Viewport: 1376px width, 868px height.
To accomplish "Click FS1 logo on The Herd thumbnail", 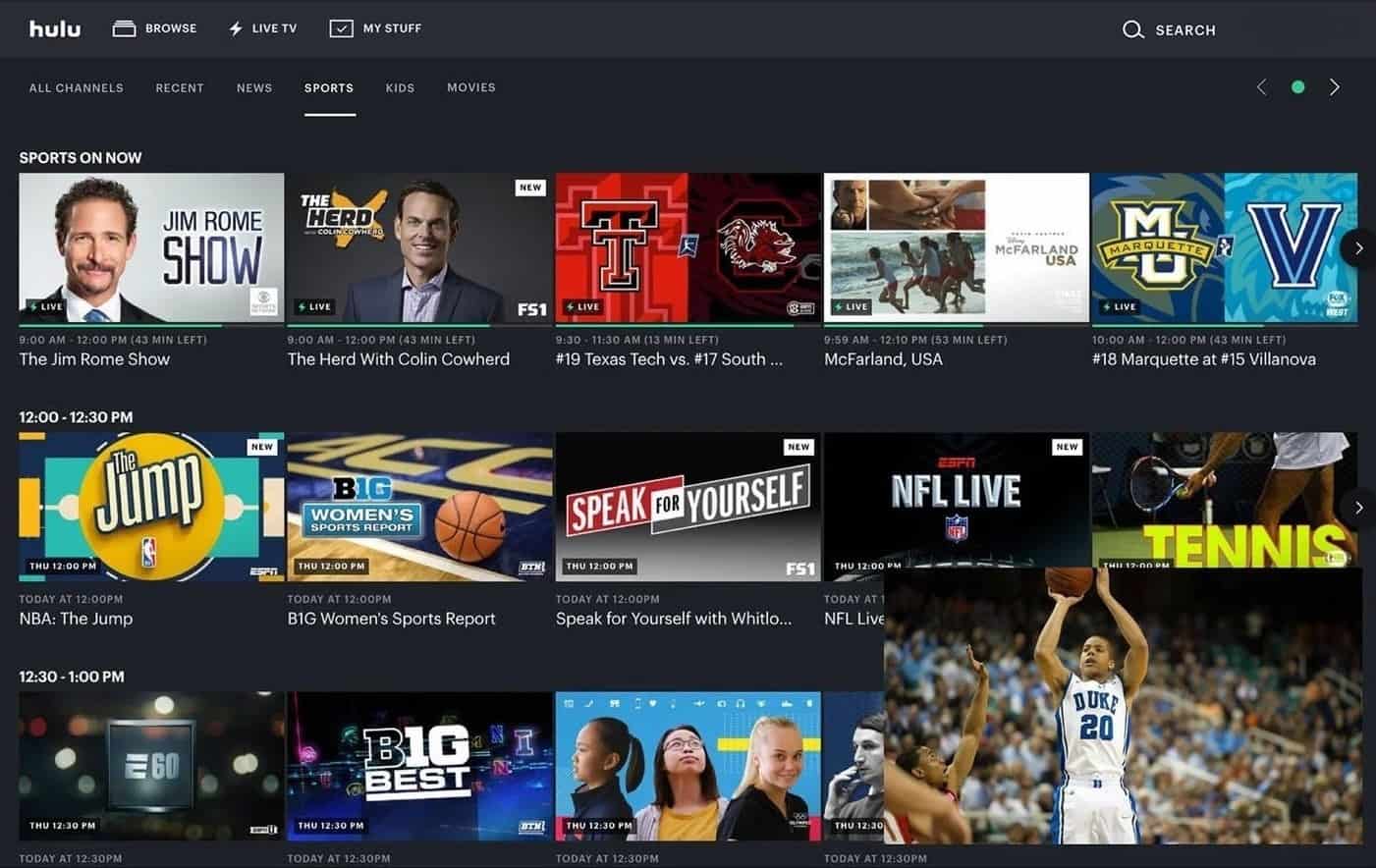I will 531,309.
